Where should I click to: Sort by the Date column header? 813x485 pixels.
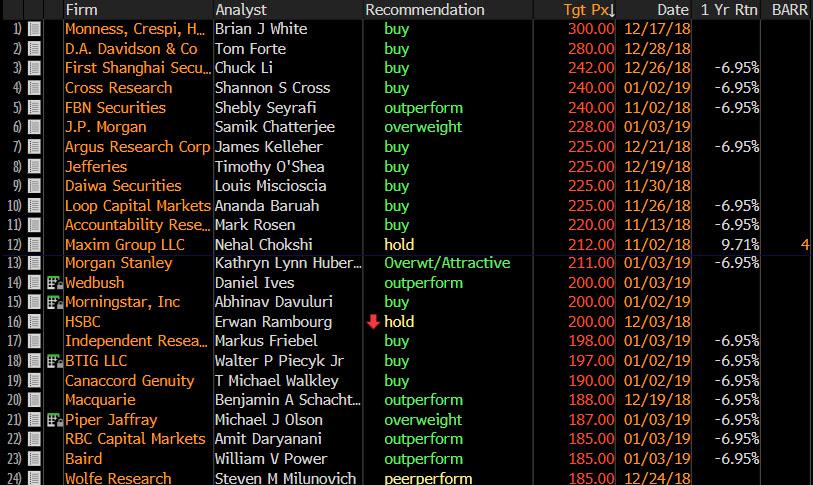(x=673, y=10)
